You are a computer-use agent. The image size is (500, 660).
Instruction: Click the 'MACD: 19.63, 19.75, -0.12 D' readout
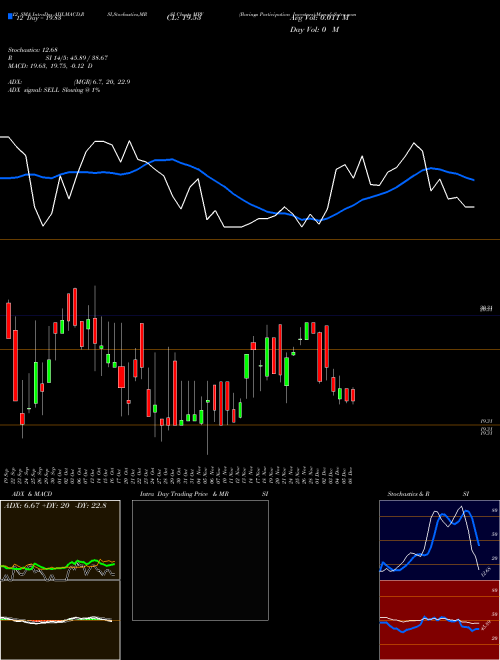click(x=50, y=66)
